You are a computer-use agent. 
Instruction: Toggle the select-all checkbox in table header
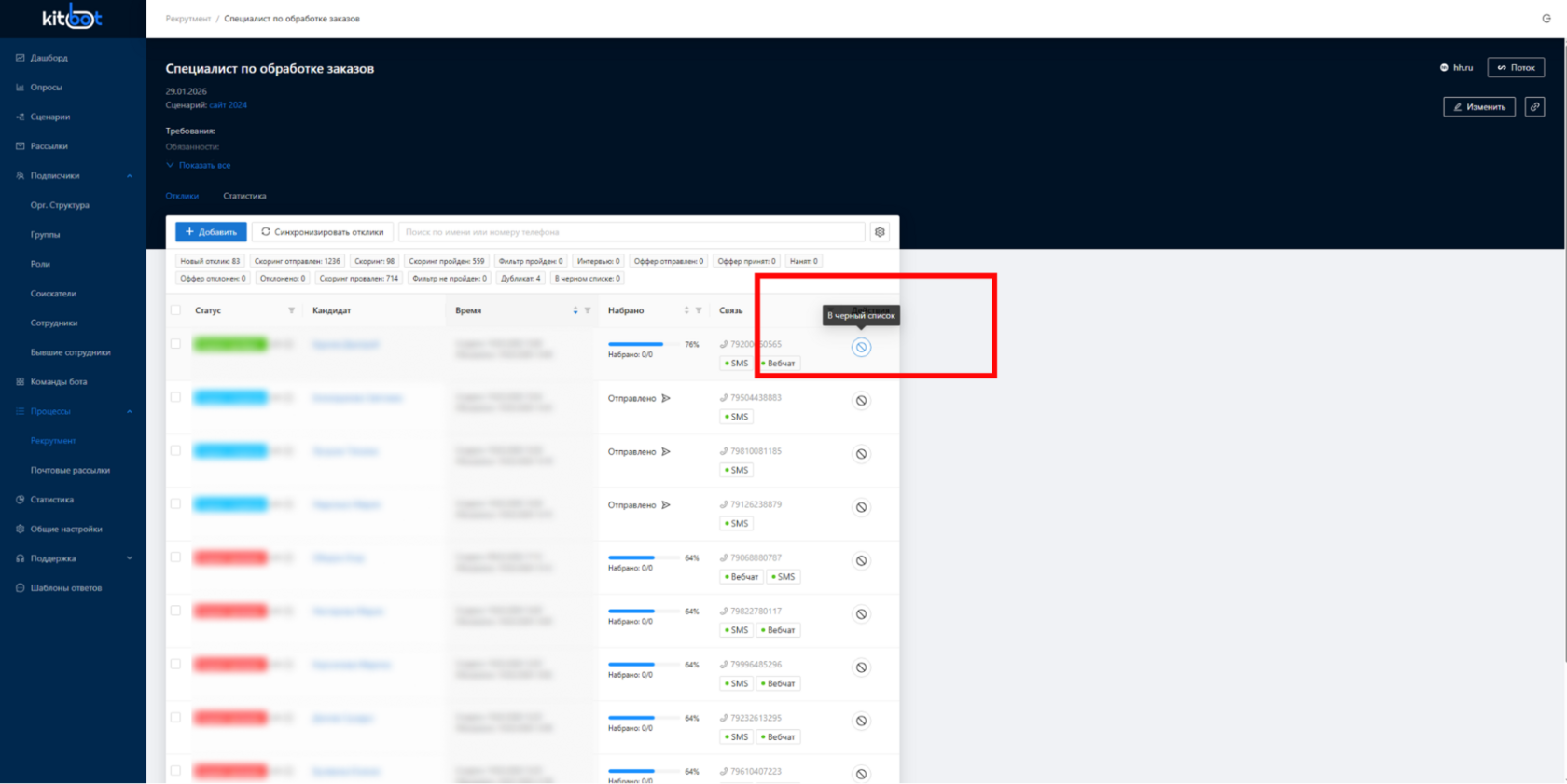click(x=175, y=310)
